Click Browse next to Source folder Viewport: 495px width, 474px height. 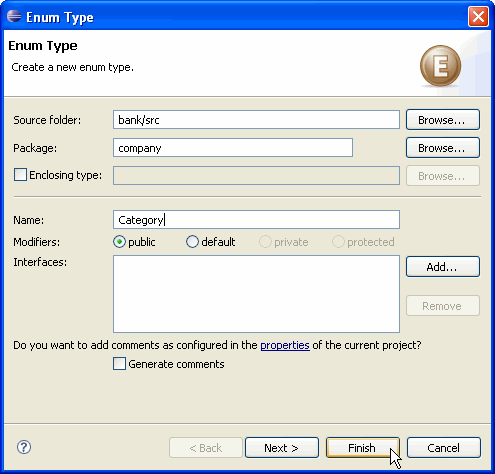tap(443, 120)
